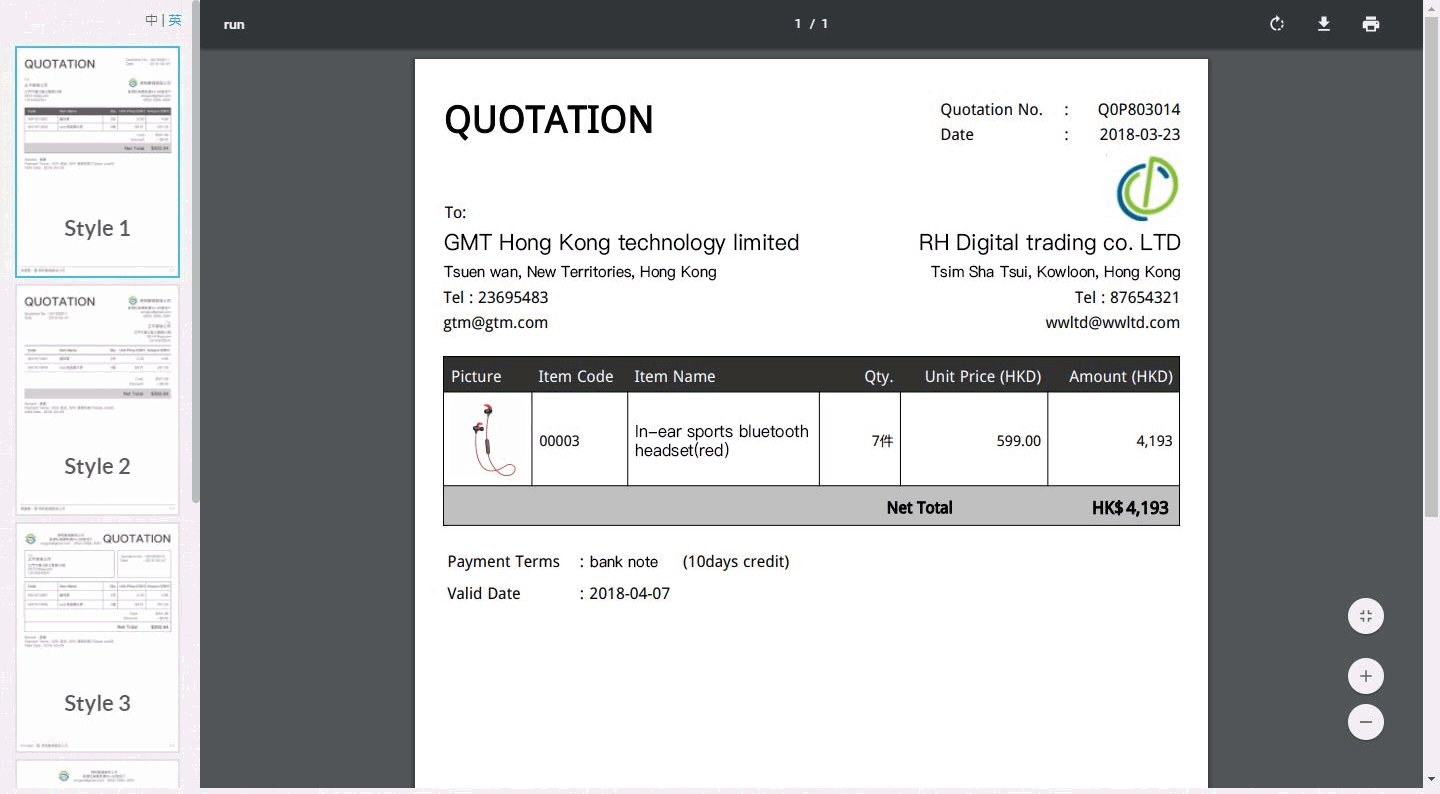The width and height of the screenshot is (1440, 794).
Task: Click 'Tsuen wan, New Territories, Hong Kong'
Action: pyautogui.click(x=580, y=272)
